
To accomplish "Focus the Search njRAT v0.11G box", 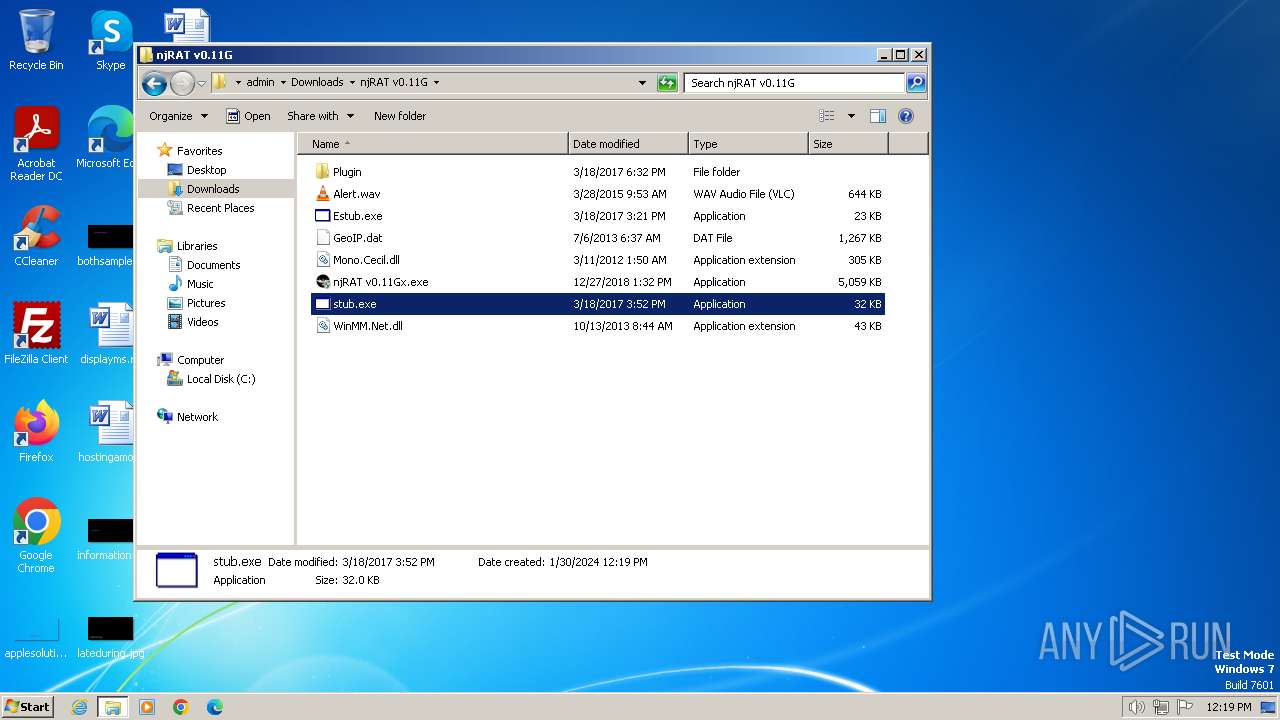I will point(795,83).
